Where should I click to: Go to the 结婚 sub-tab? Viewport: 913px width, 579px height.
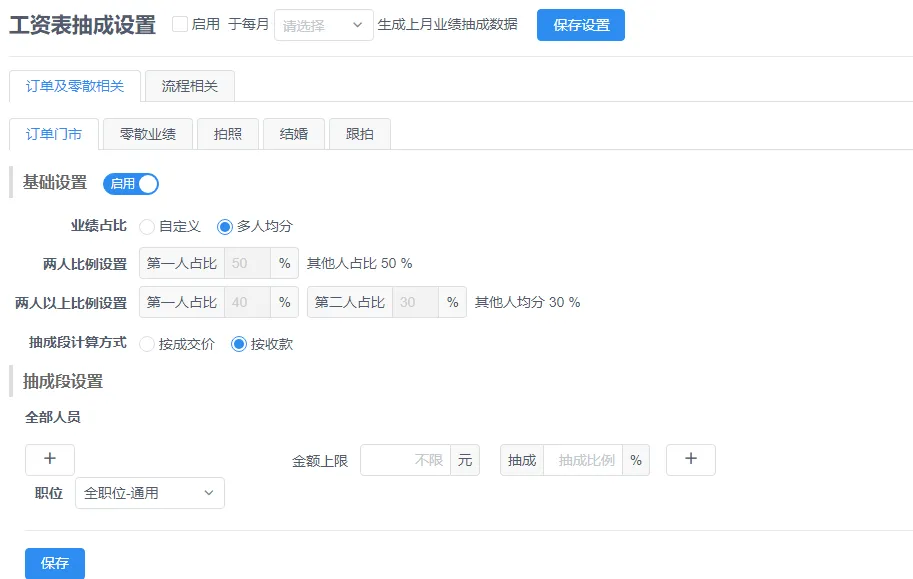(x=294, y=134)
